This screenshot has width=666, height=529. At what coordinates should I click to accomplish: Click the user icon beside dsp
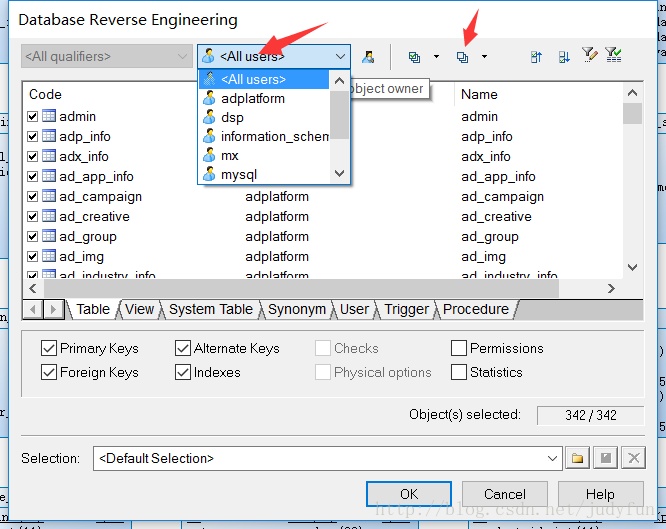coord(209,117)
